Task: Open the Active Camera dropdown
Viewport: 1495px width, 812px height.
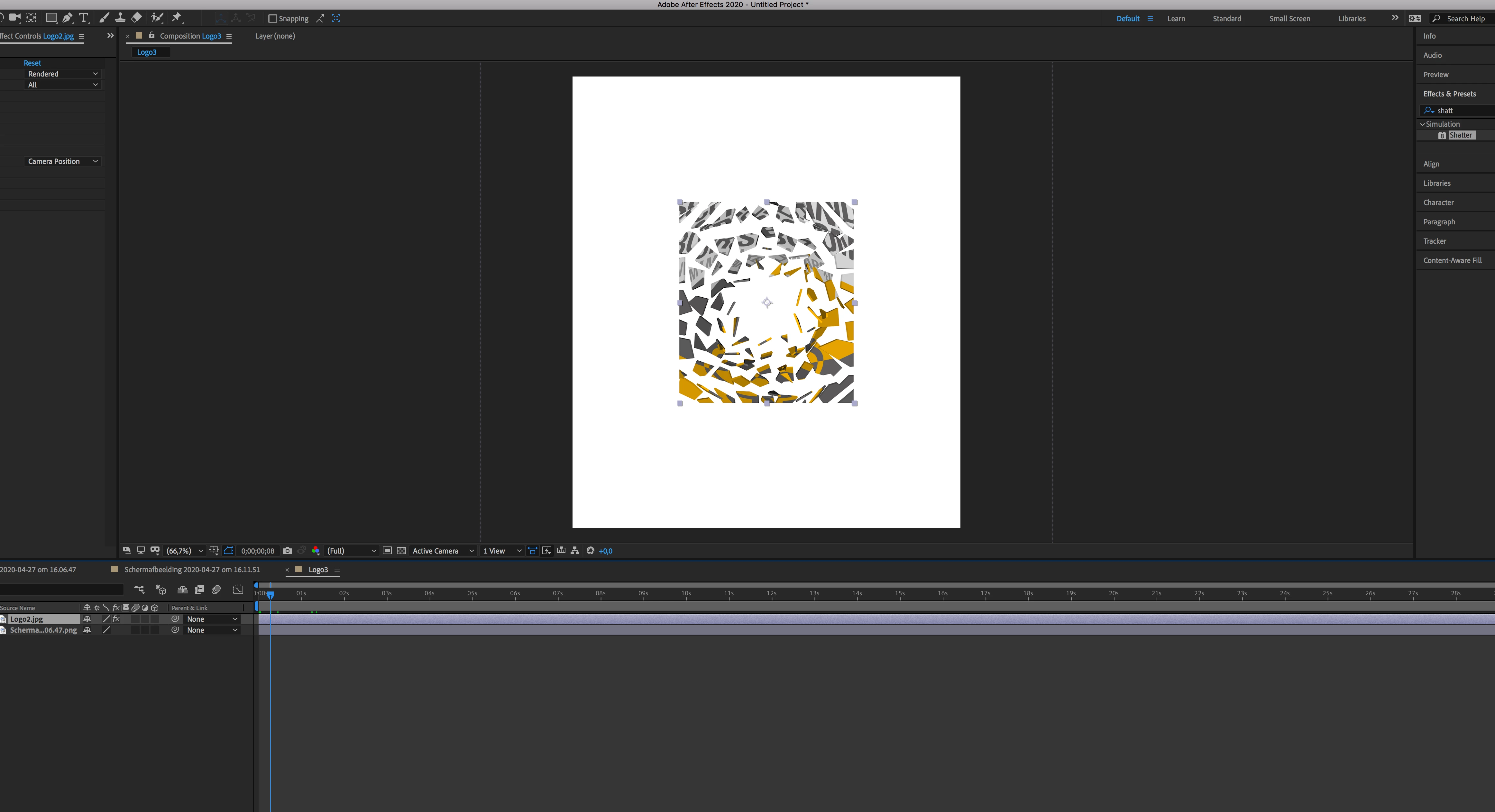Action: 443,551
